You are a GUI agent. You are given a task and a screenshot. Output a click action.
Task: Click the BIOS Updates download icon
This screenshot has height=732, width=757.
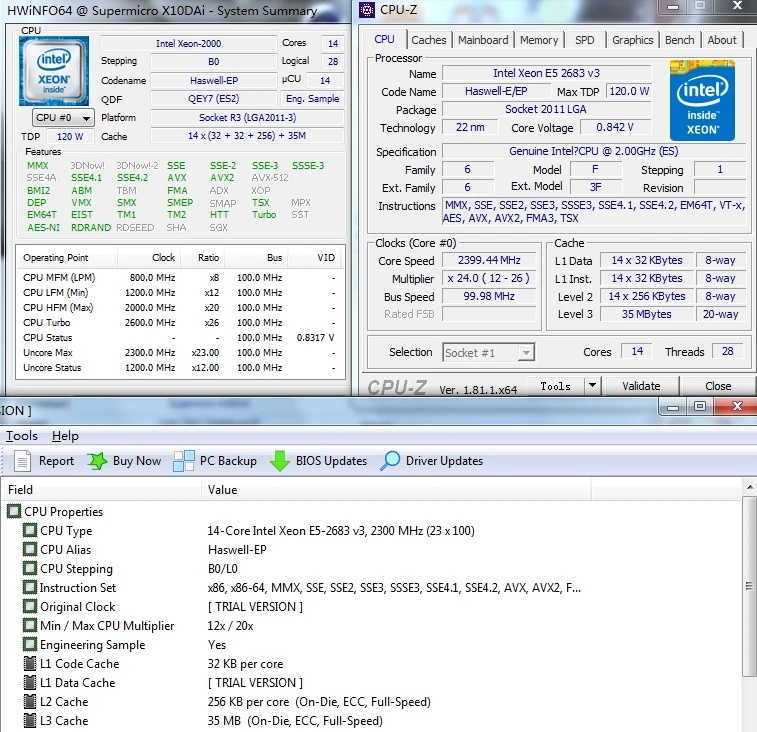pos(280,461)
